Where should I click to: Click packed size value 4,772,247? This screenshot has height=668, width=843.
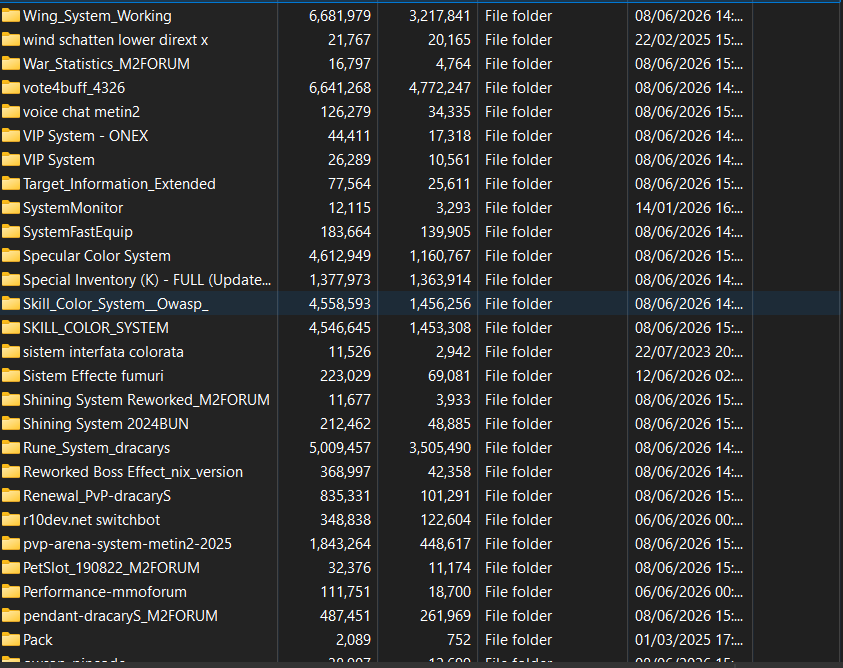pos(440,88)
